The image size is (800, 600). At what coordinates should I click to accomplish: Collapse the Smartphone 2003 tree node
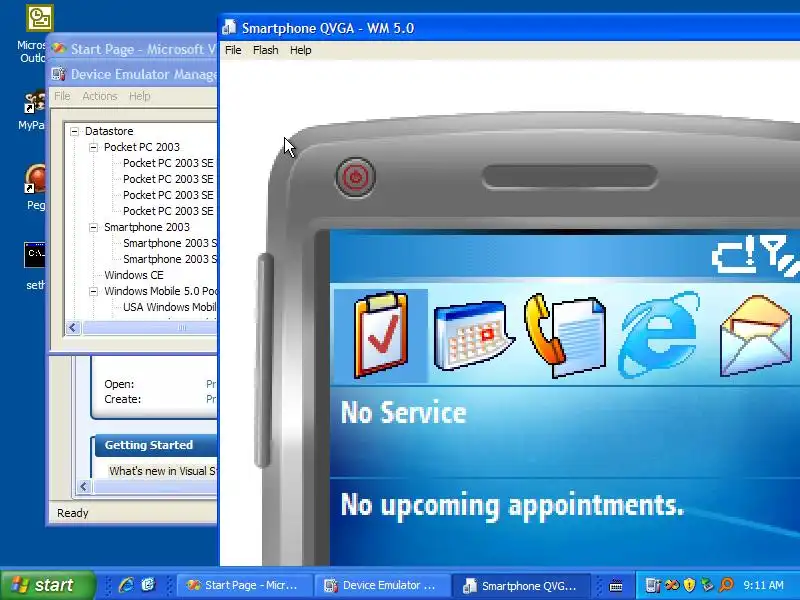[93, 228]
